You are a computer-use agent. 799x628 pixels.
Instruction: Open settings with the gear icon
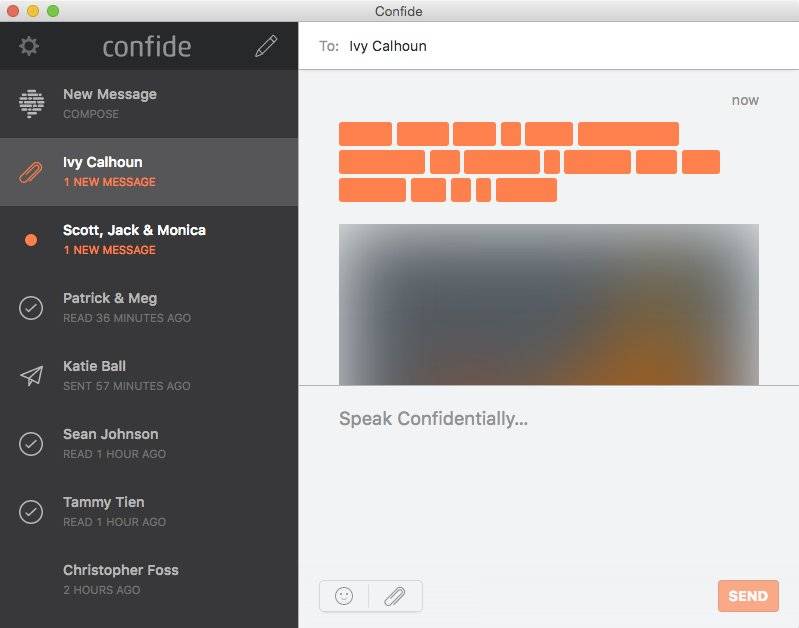click(29, 46)
